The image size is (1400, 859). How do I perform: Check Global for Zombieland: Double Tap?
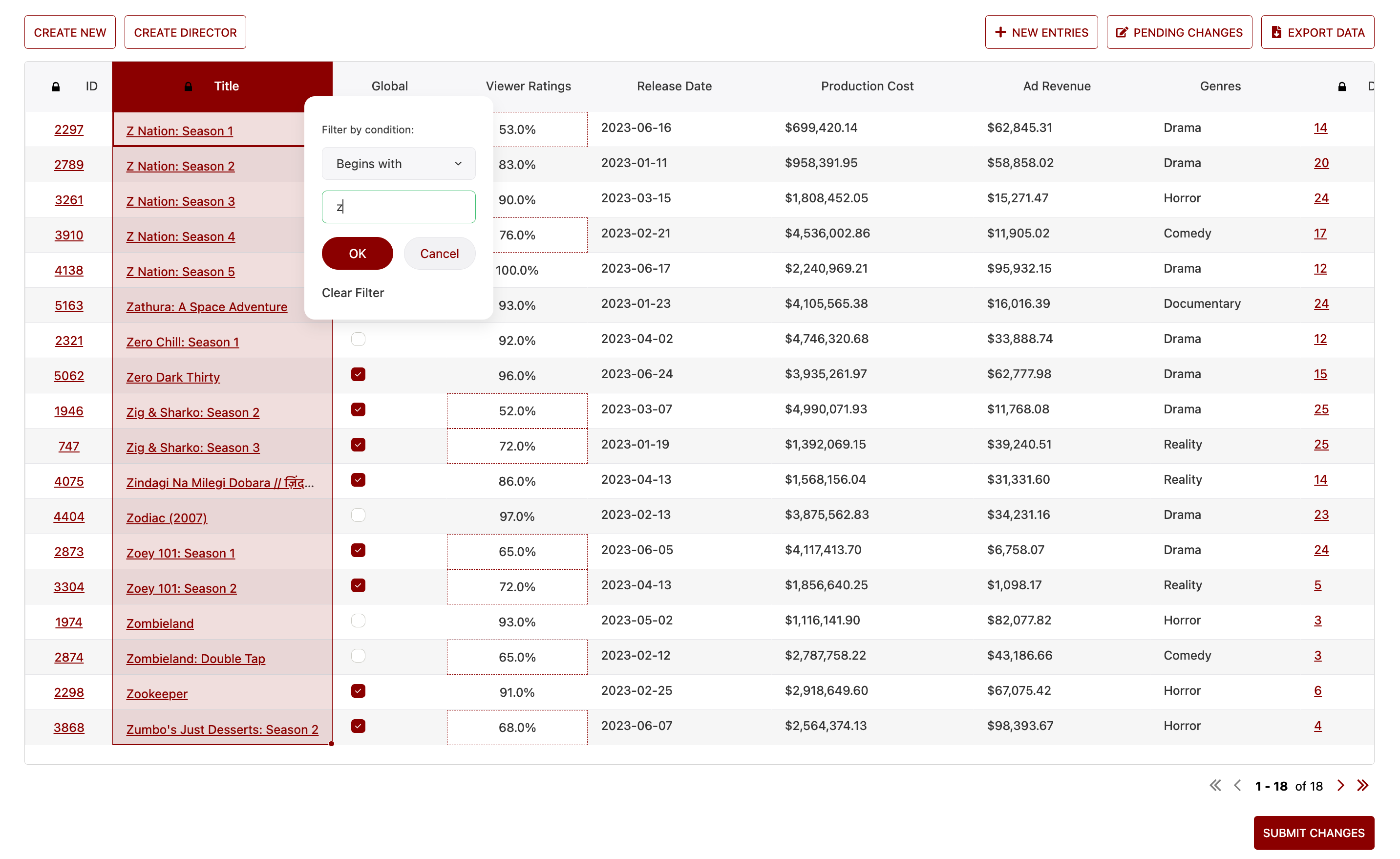pos(358,655)
